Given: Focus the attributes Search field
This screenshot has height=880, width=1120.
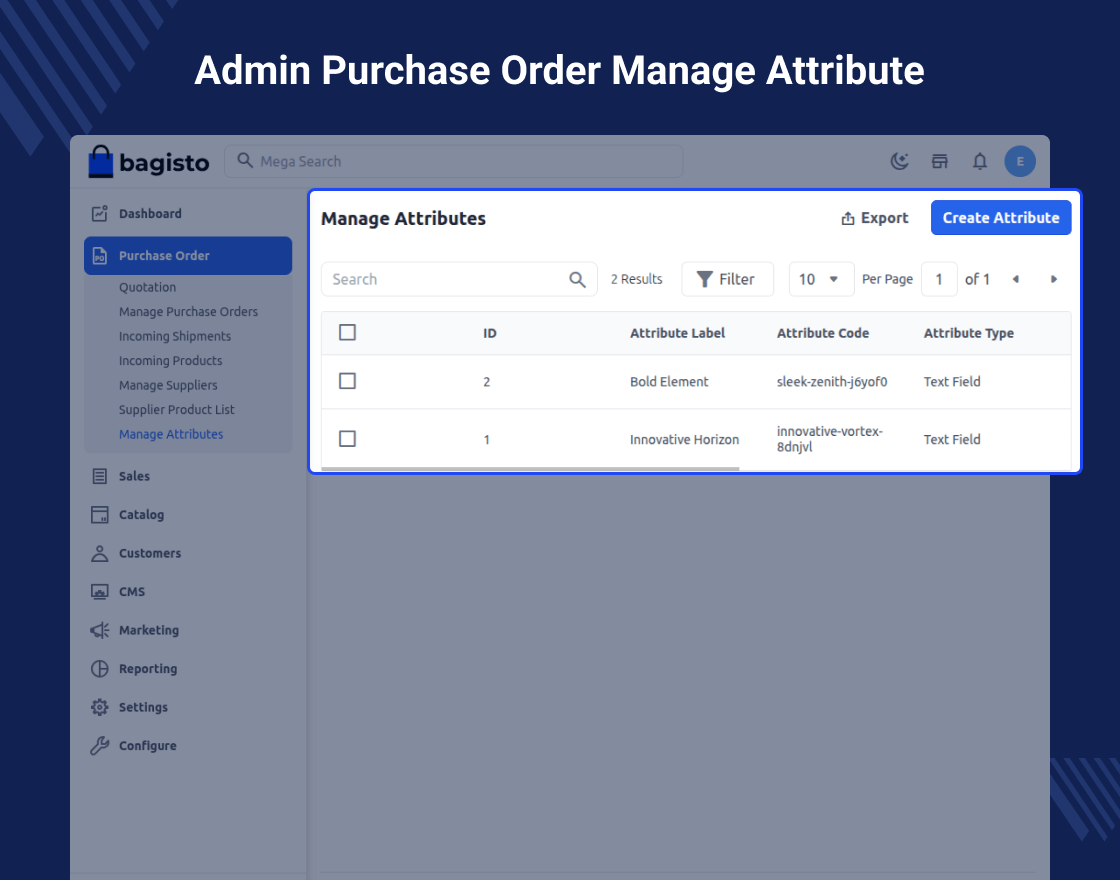Looking at the screenshot, I should point(459,279).
